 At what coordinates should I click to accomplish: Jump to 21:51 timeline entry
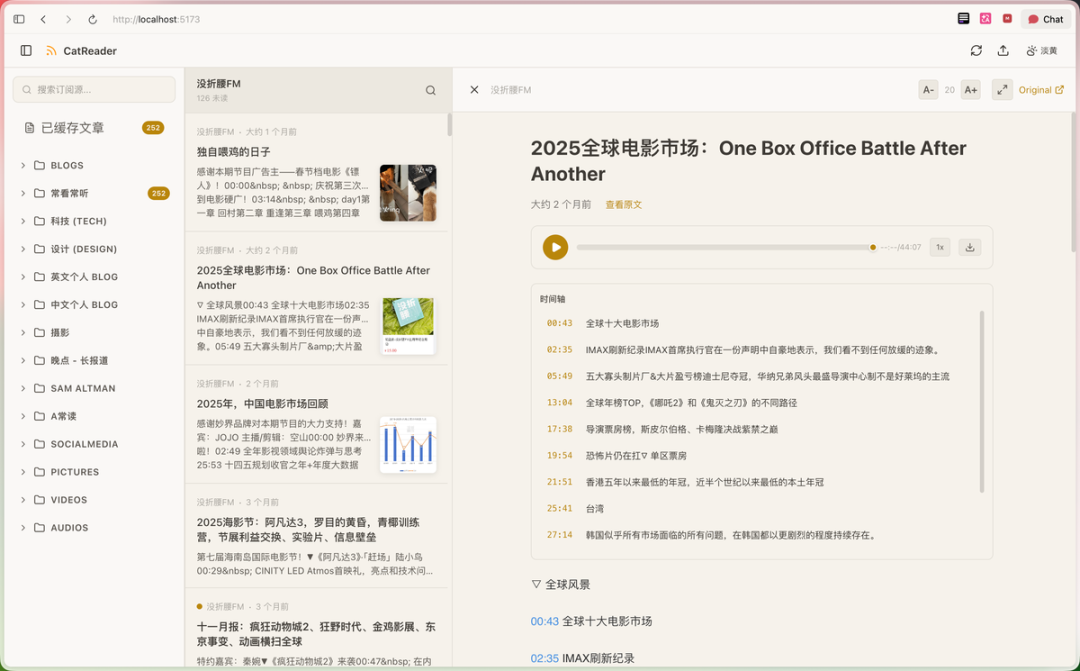pos(559,482)
